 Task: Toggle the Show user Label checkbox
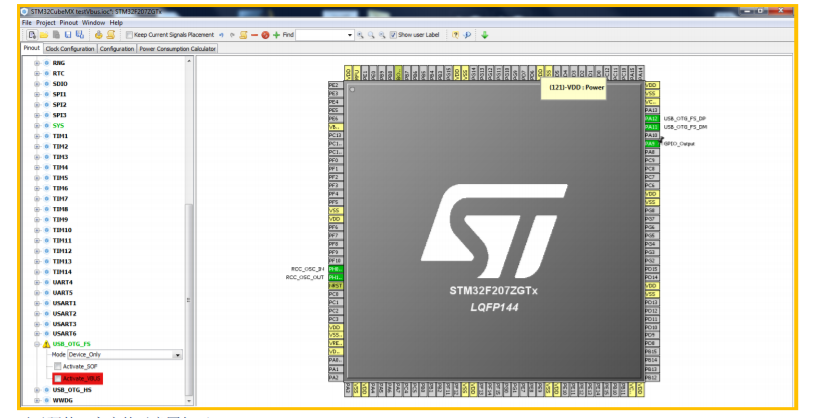[x=393, y=35]
